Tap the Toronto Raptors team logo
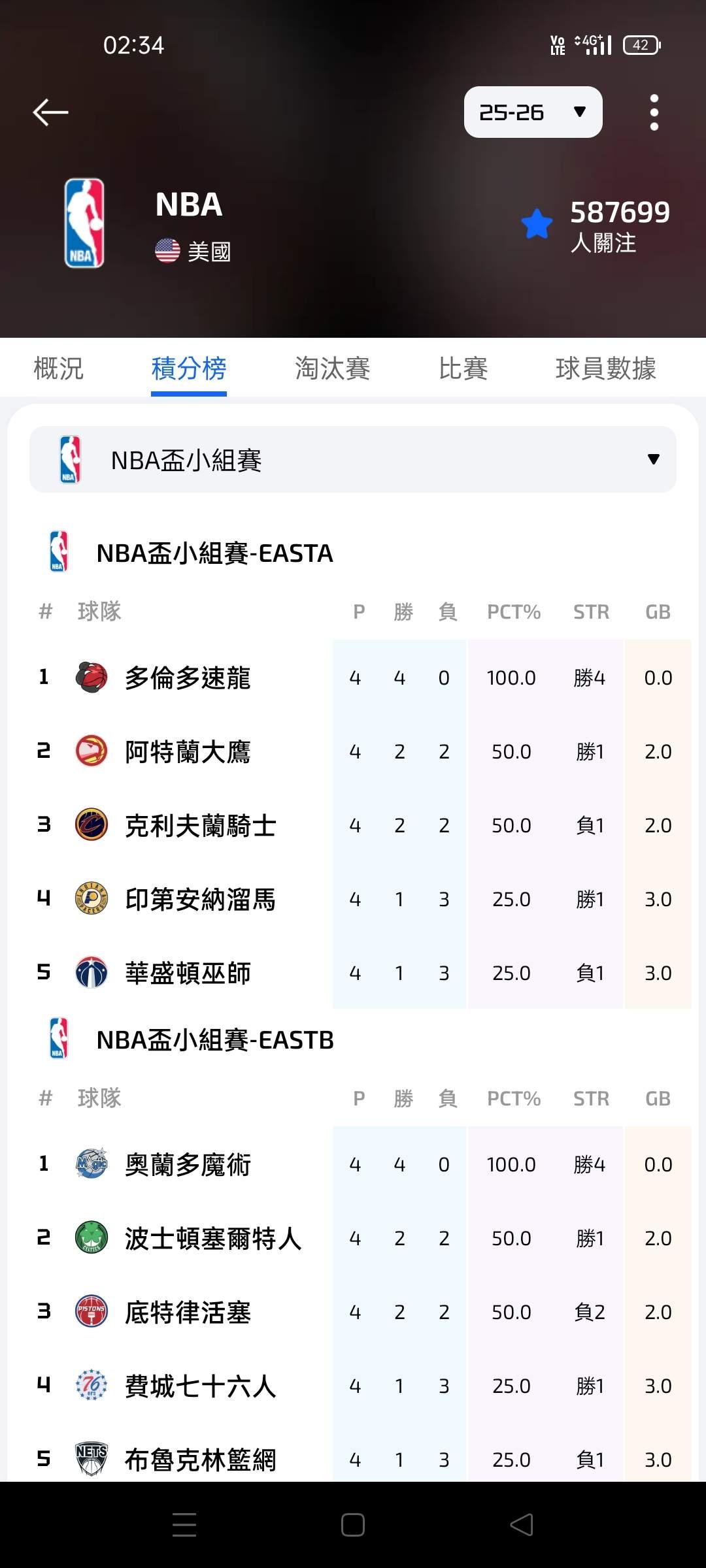The width and height of the screenshot is (706, 1568). pyautogui.click(x=92, y=678)
